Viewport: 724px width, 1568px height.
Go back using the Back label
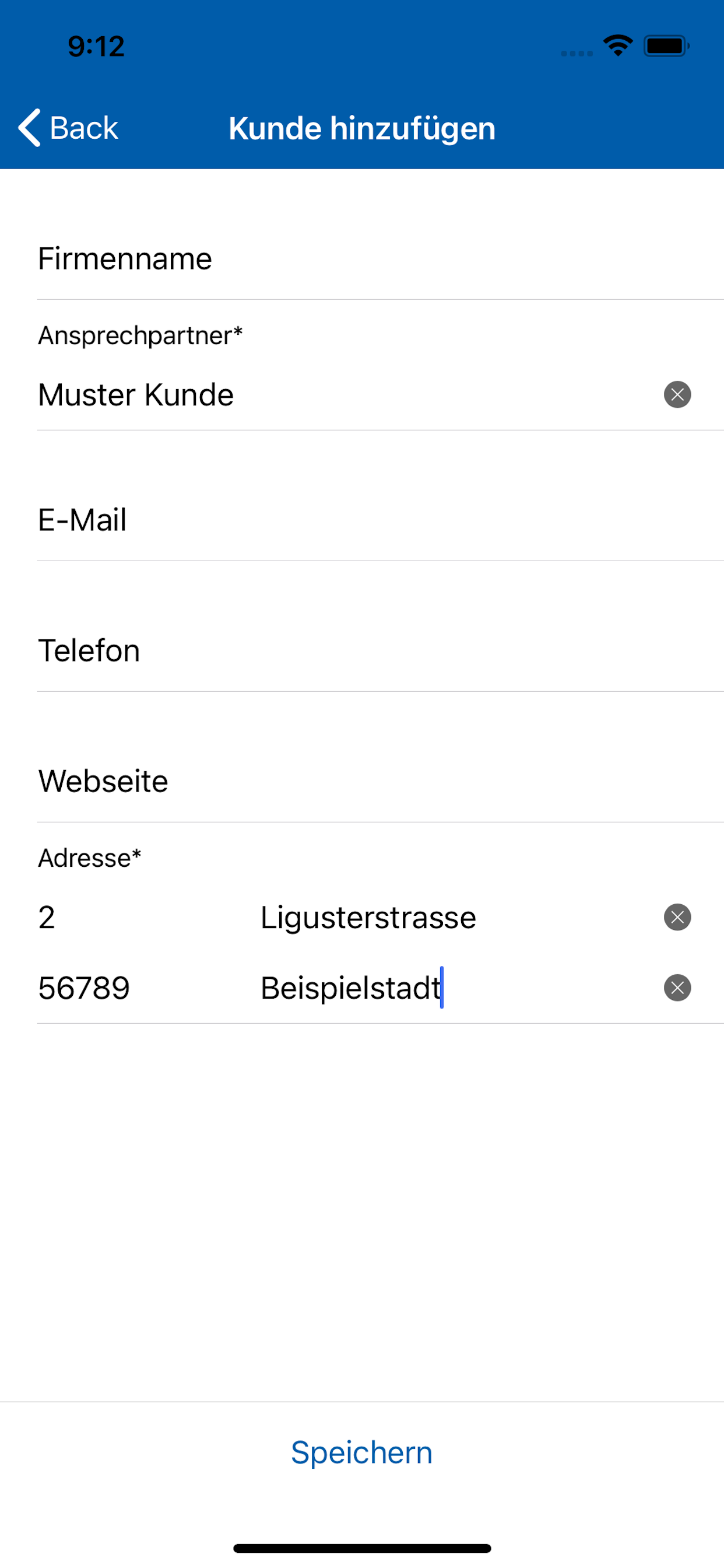(x=84, y=128)
